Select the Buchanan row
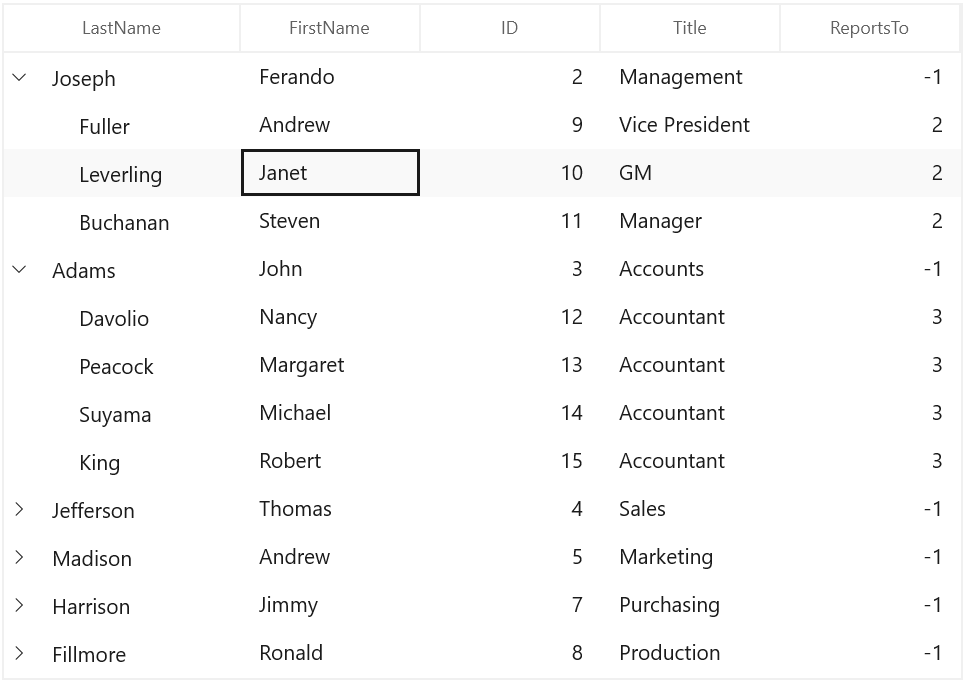966x683 pixels. tap(482, 221)
